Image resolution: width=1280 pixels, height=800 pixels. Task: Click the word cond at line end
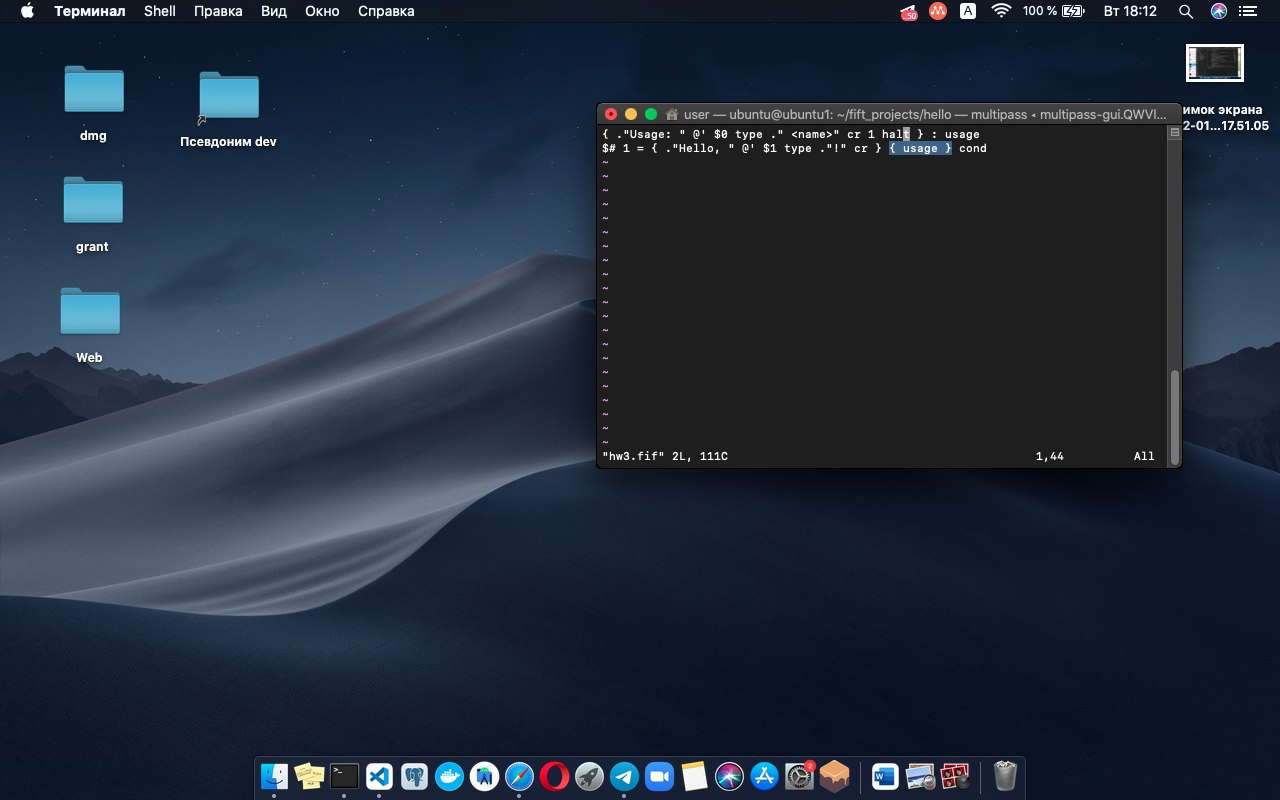tap(973, 148)
